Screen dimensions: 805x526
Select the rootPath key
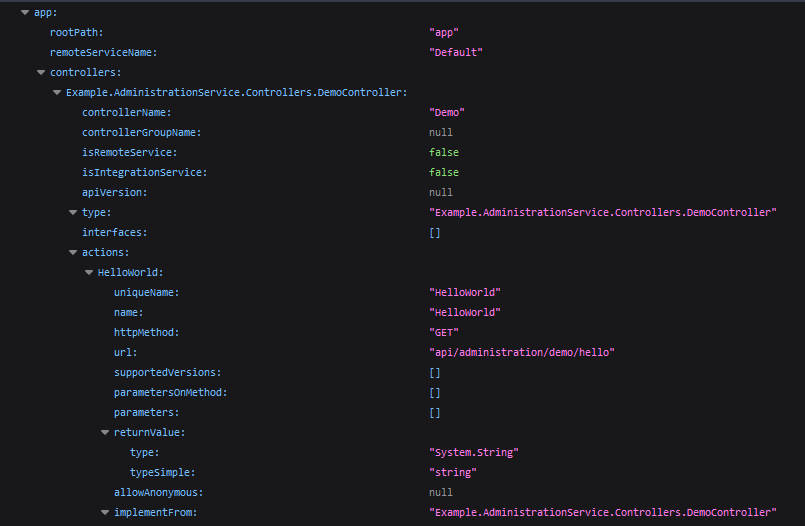pos(76,33)
